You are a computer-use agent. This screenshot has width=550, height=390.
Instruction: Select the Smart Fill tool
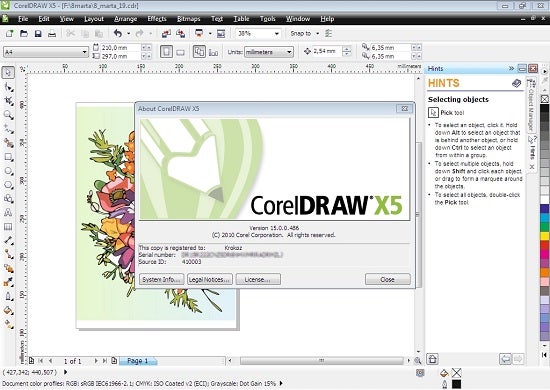(x=8, y=143)
